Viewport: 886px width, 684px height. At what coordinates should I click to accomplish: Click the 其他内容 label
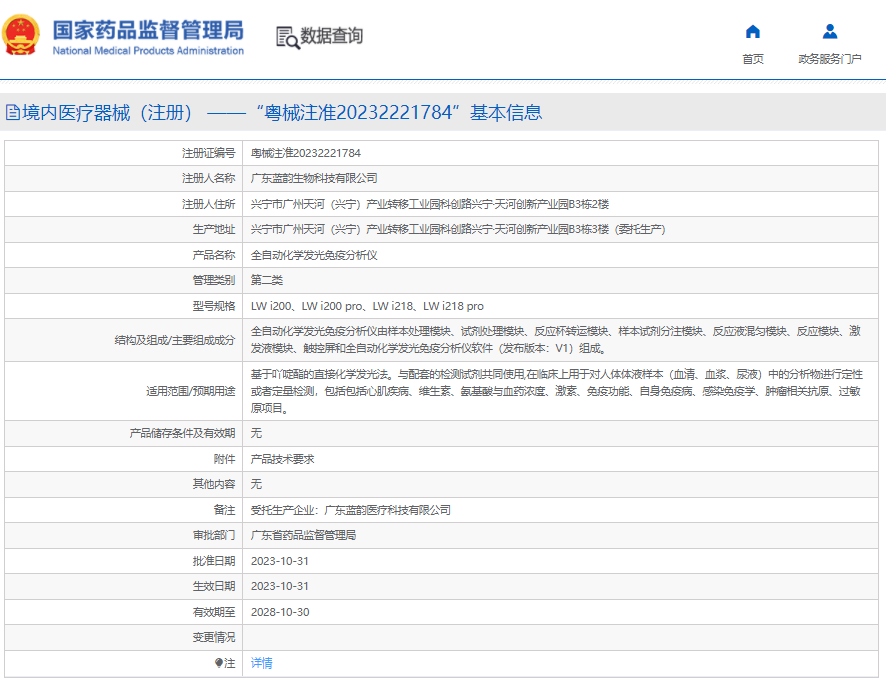tap(214, 484)
